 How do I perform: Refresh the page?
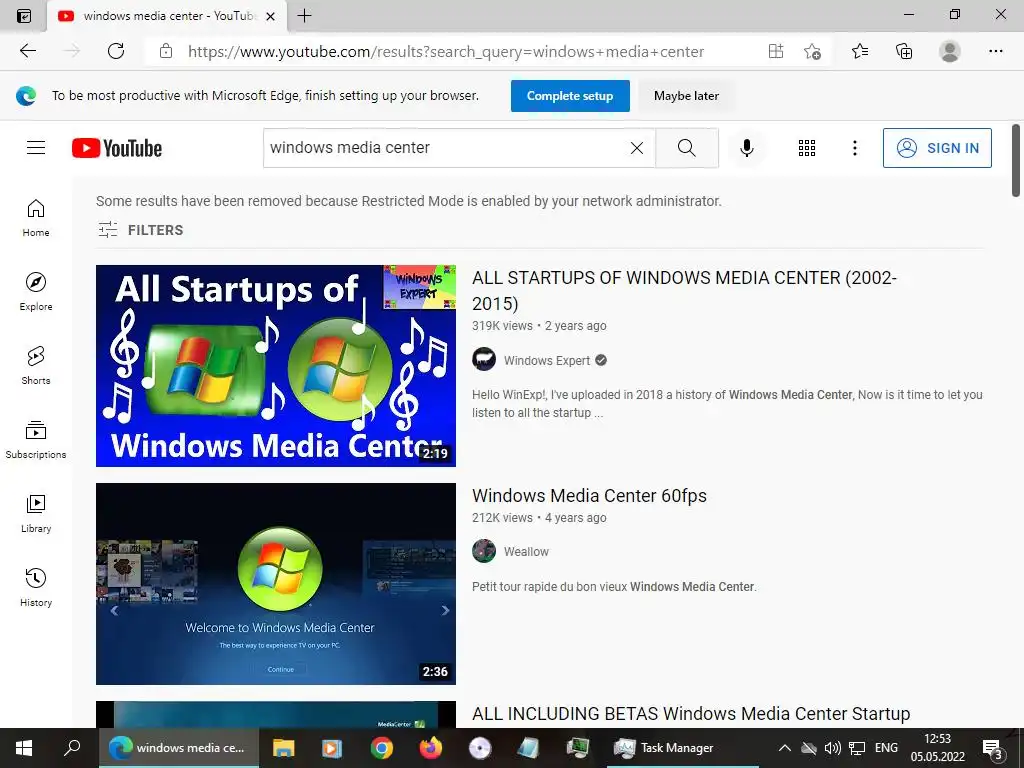116,51
